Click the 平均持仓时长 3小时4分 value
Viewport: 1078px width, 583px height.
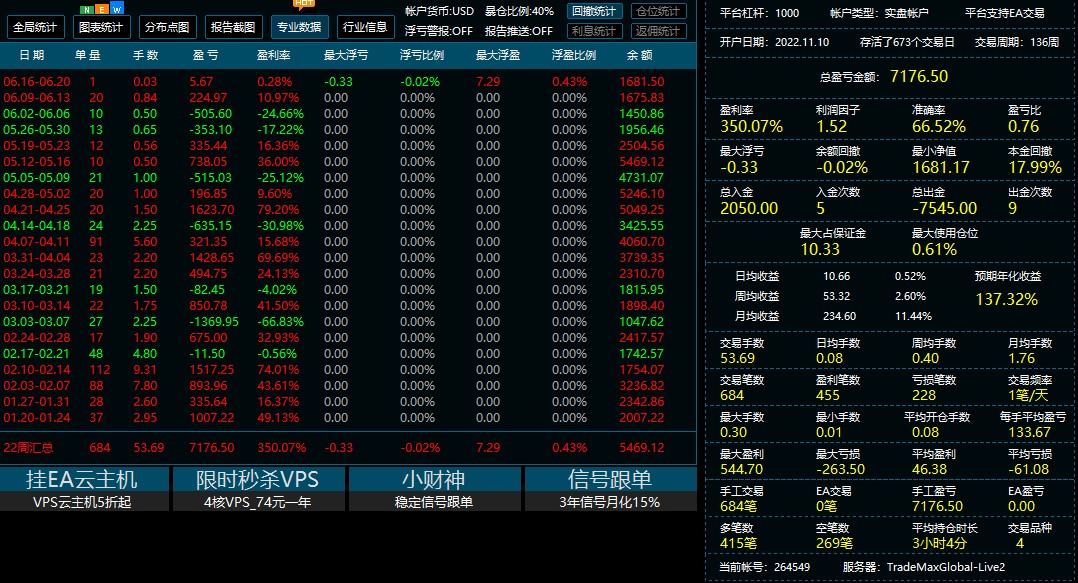[939, 543]
